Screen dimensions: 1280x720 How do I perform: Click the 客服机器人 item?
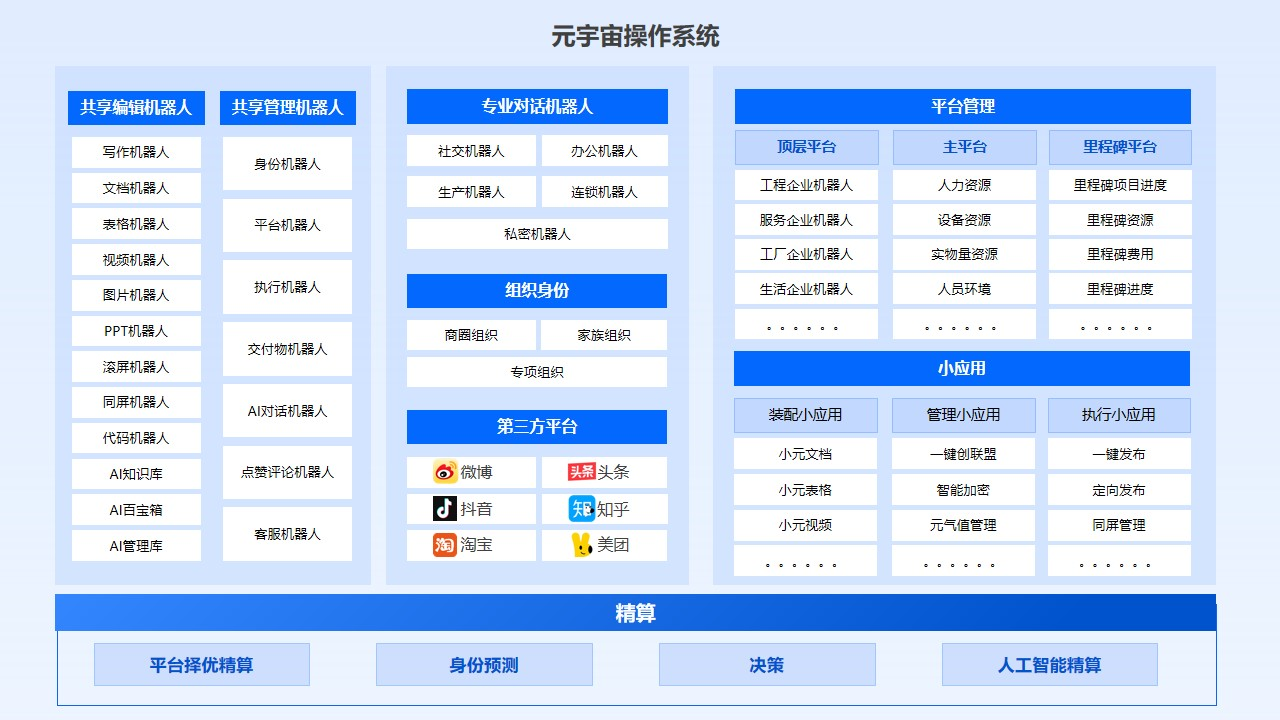click(x=287, y=534)
